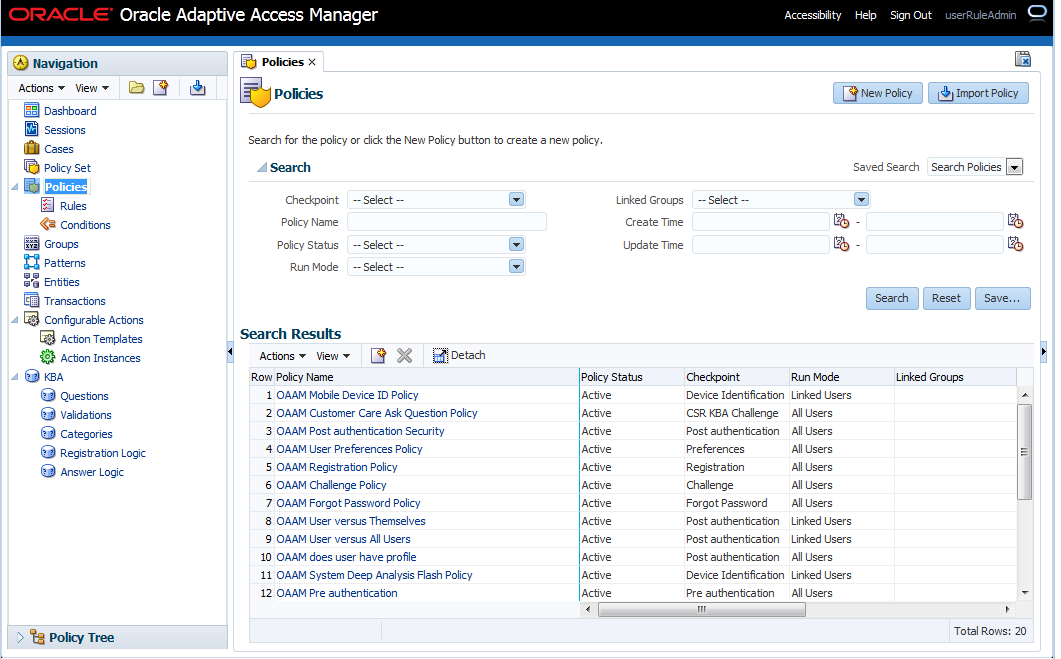Click the Search button

coord(892,298)
